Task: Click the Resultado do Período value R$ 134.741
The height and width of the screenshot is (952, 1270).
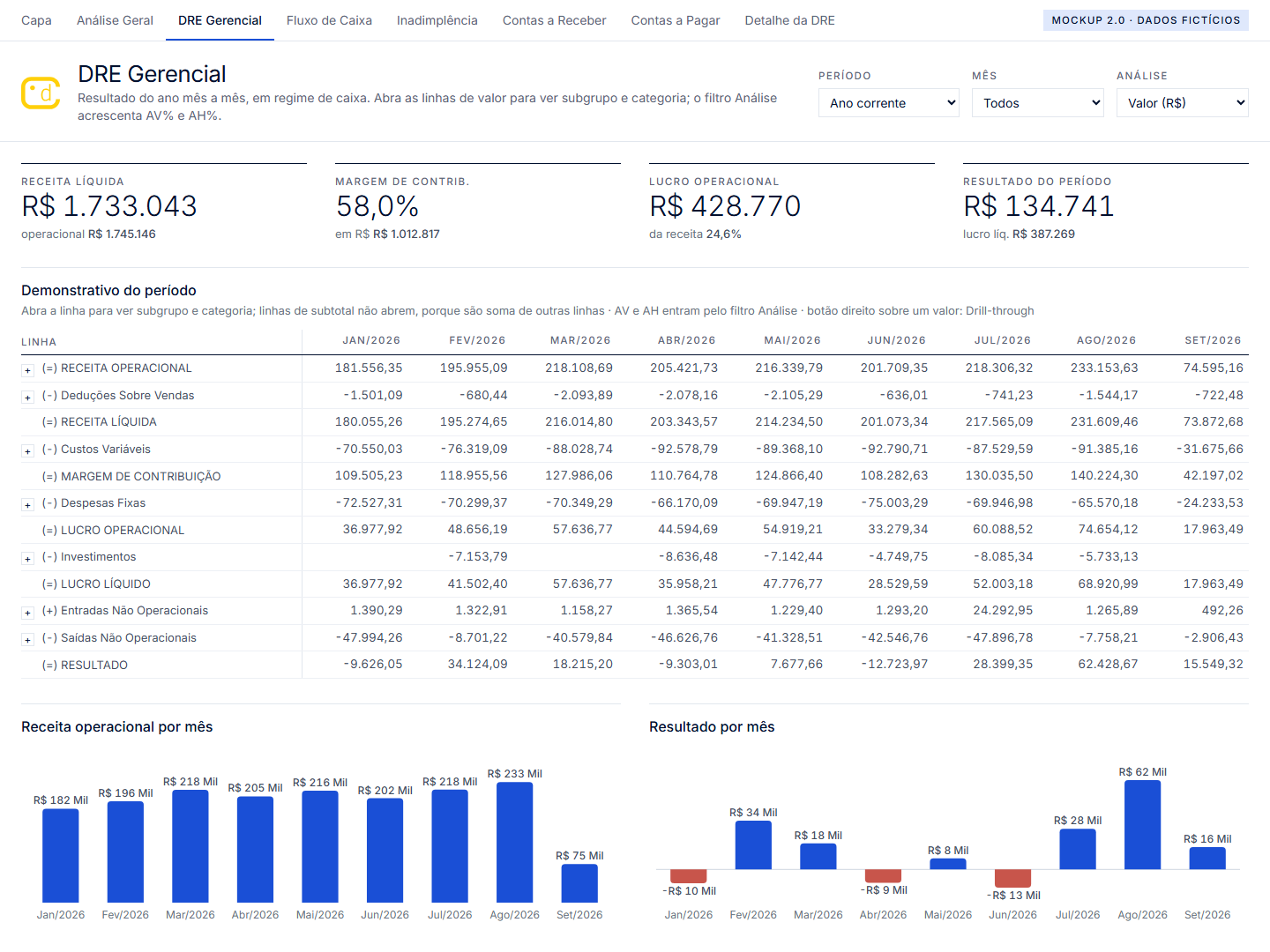Action: [1039, 206]
